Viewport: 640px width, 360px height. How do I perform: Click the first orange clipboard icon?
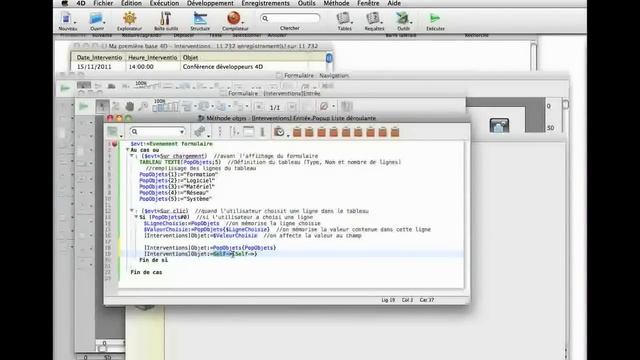pos(297,132)
